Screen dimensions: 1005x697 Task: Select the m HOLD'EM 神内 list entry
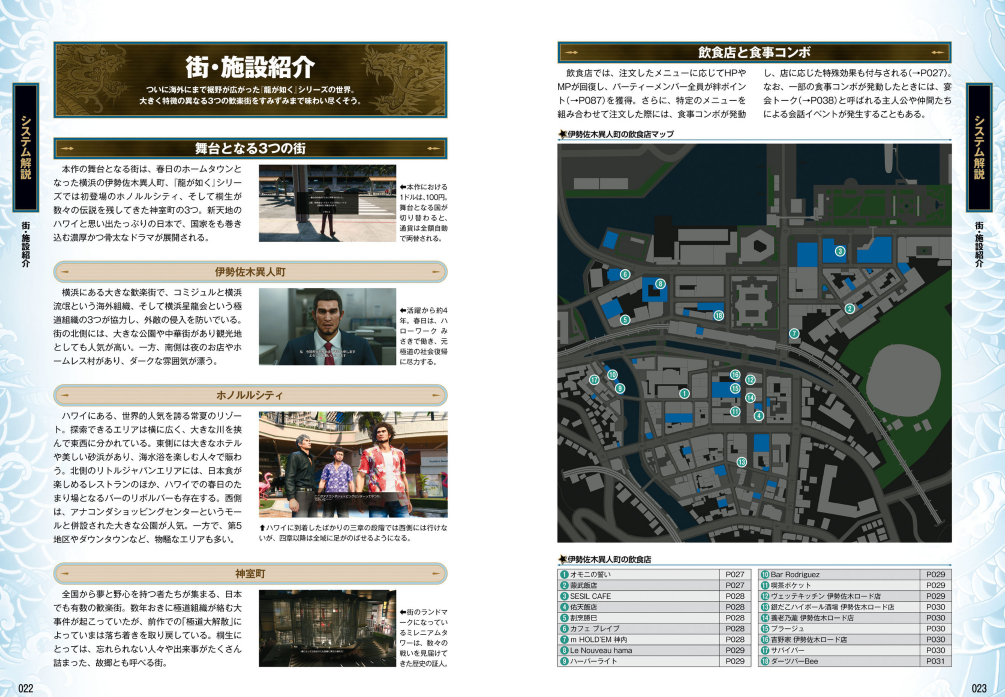(653, 639)
